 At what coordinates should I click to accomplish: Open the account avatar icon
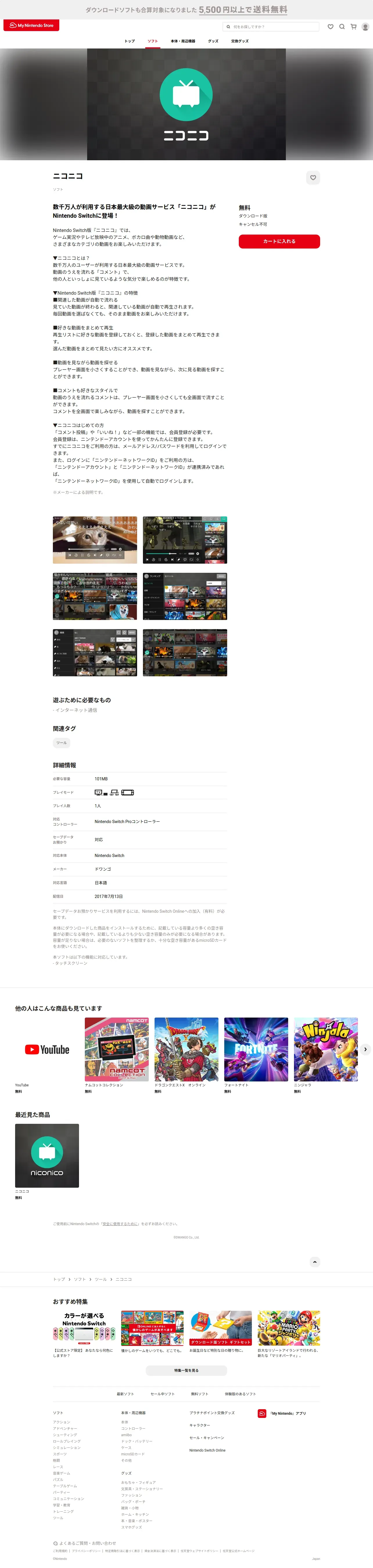tap(365, 27)
